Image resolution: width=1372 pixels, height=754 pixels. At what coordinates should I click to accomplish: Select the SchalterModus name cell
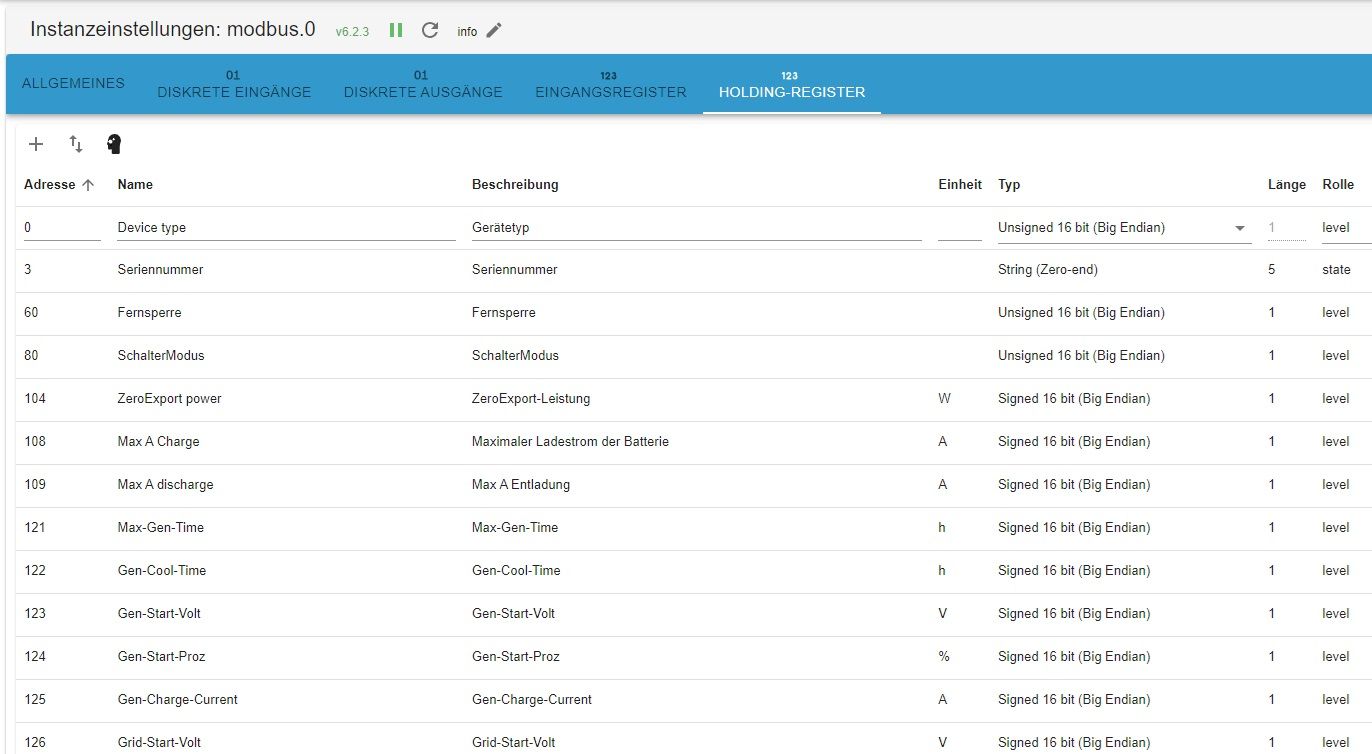click(161, 356)
